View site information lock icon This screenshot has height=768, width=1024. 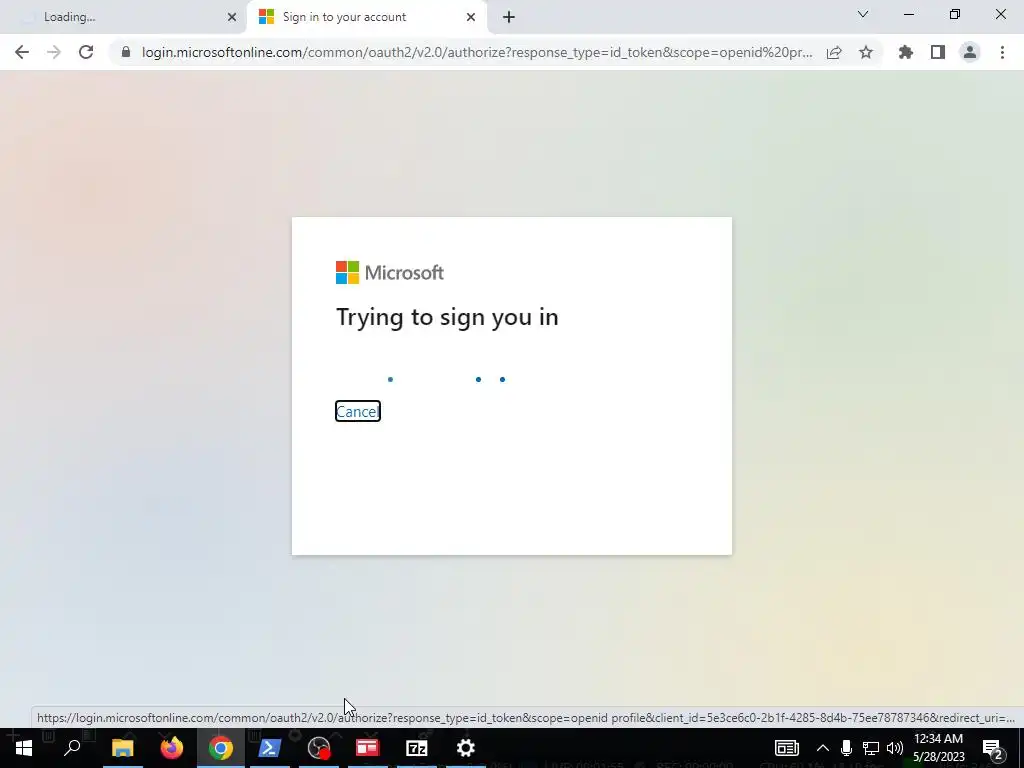(126, 52)
